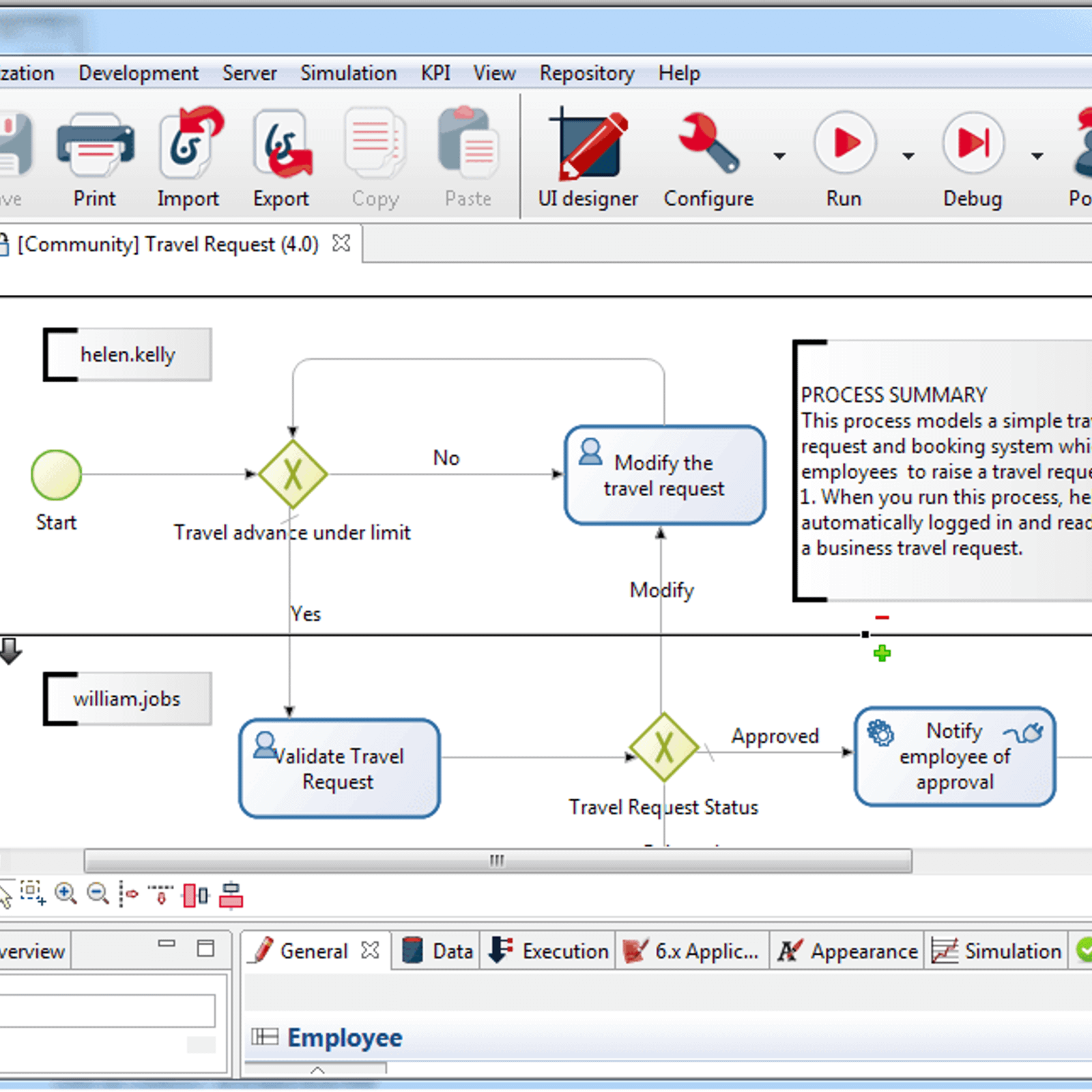The image size is (1092, 1092).
Task: Click the red minus lane handle
Action: 882,618
